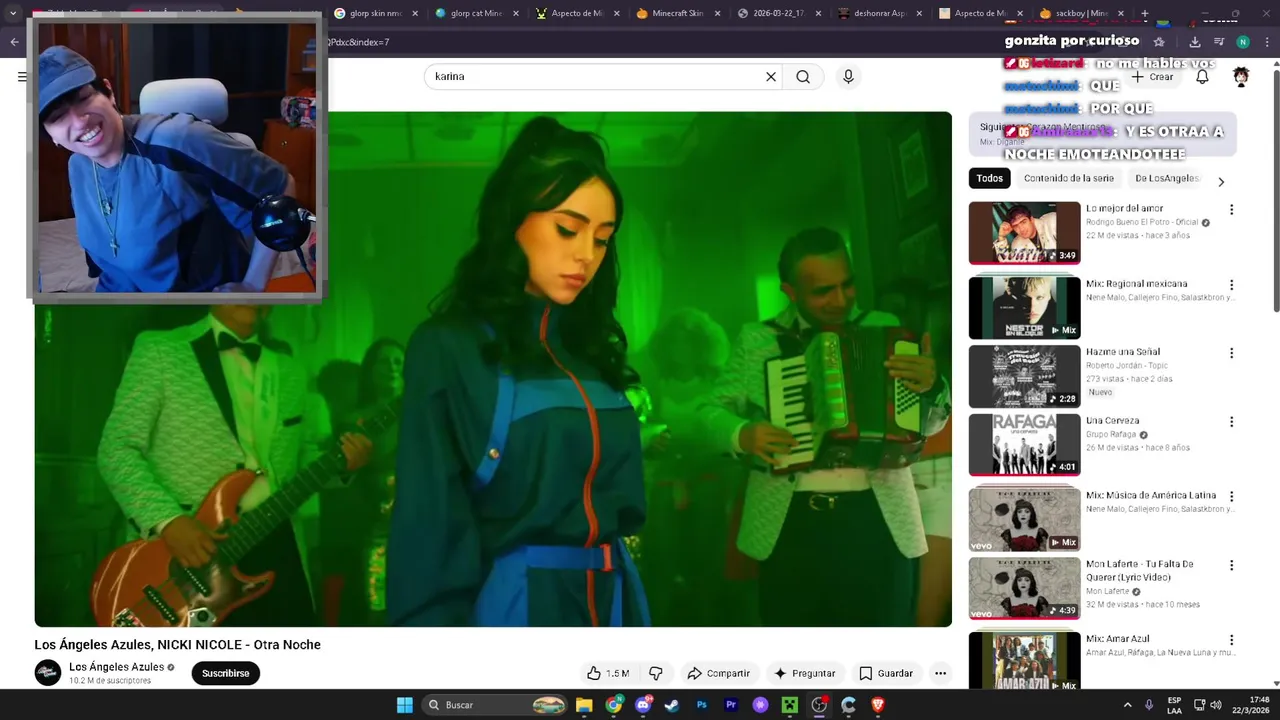The width and height of the screenshot is (1280, 720).
Task: Open more actions menu under the video
Action: pyautogui.click(x=940, y=673)
